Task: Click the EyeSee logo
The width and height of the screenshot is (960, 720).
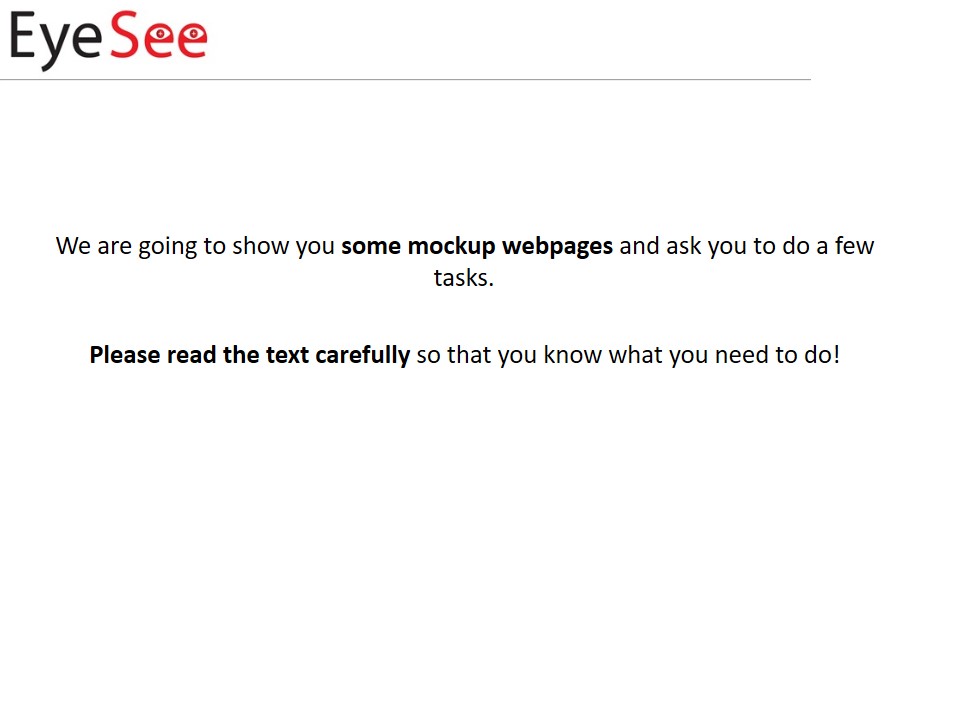Action: [x=109, y=39]
